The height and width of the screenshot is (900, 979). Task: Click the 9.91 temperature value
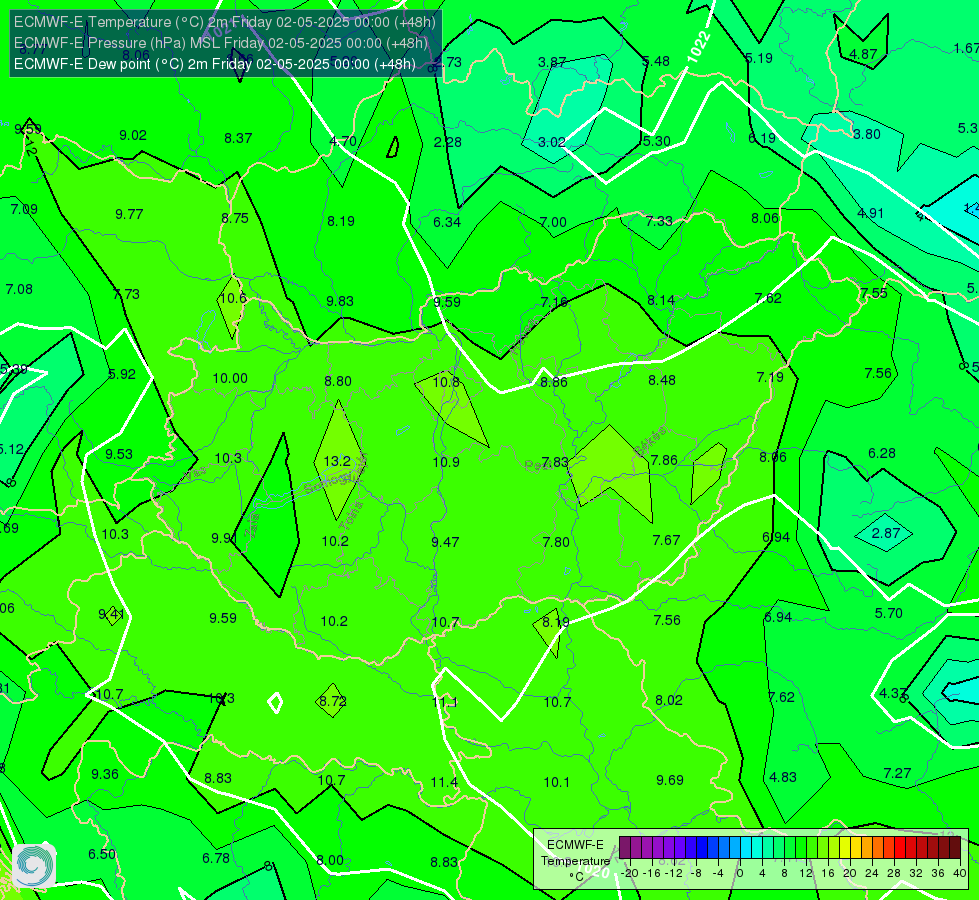pyautogui.click(x=224, y=538)
